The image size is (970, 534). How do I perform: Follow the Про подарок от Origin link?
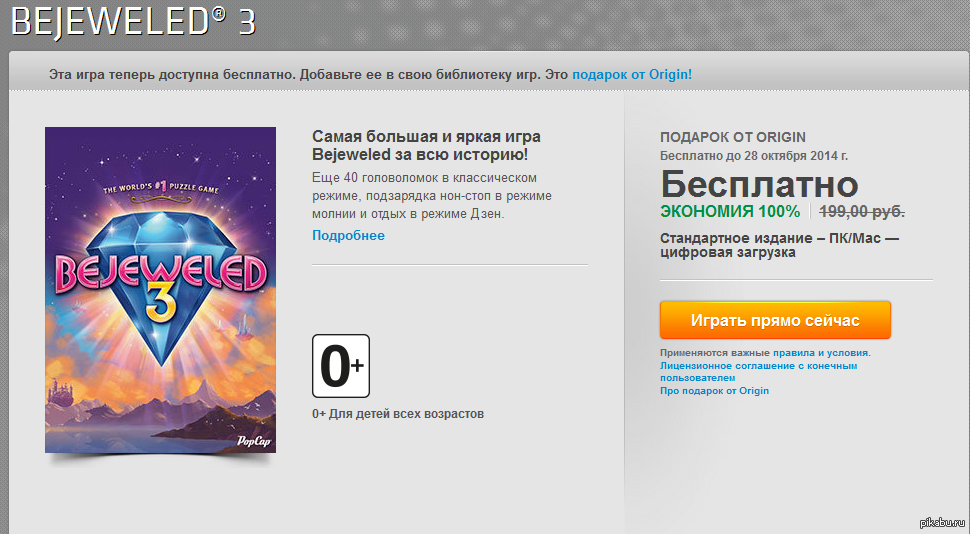point(715,391)
